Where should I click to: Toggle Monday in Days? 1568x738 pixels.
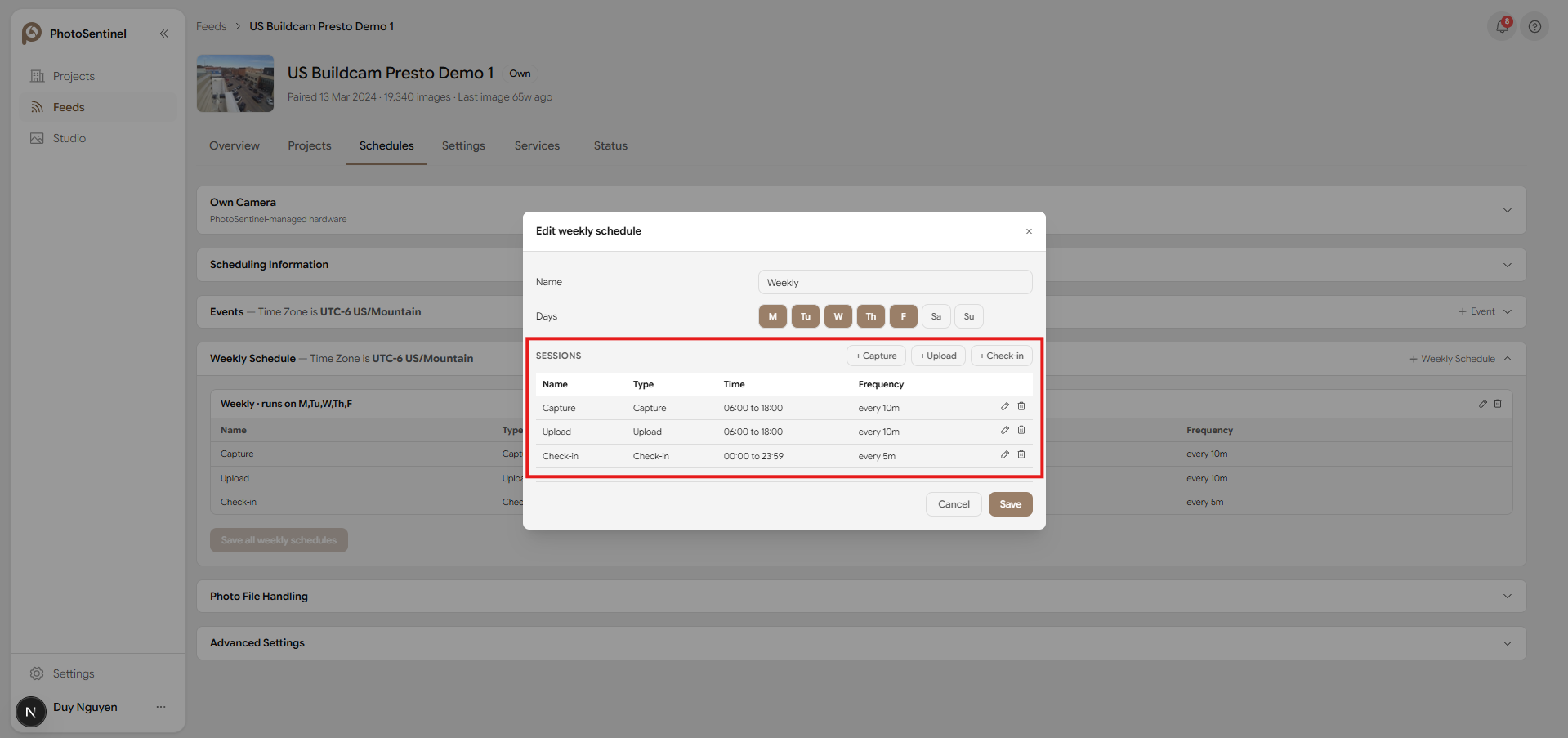tap(773, 316)
